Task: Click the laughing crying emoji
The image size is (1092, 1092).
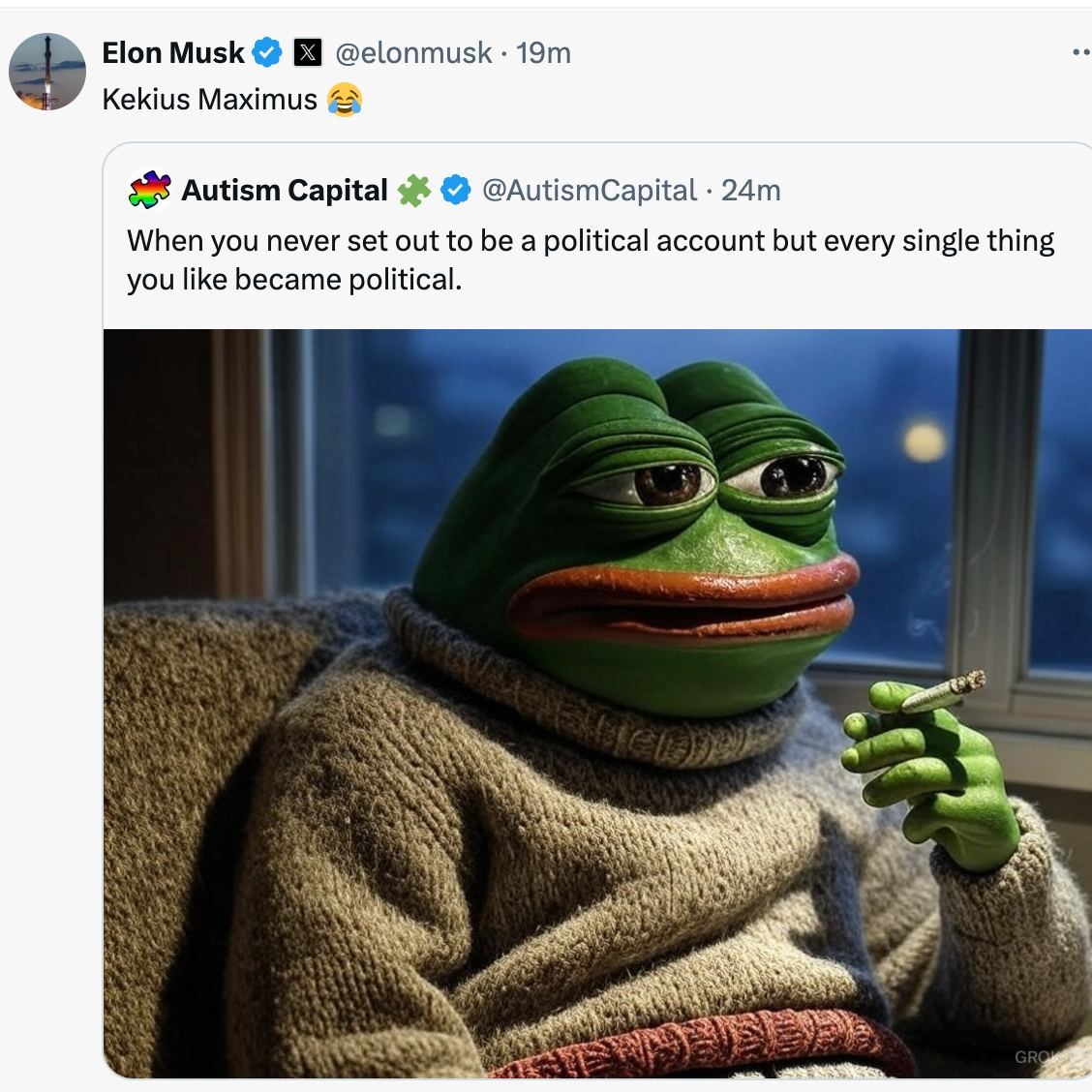Action: pyautogui.click(x=345, y=99)
